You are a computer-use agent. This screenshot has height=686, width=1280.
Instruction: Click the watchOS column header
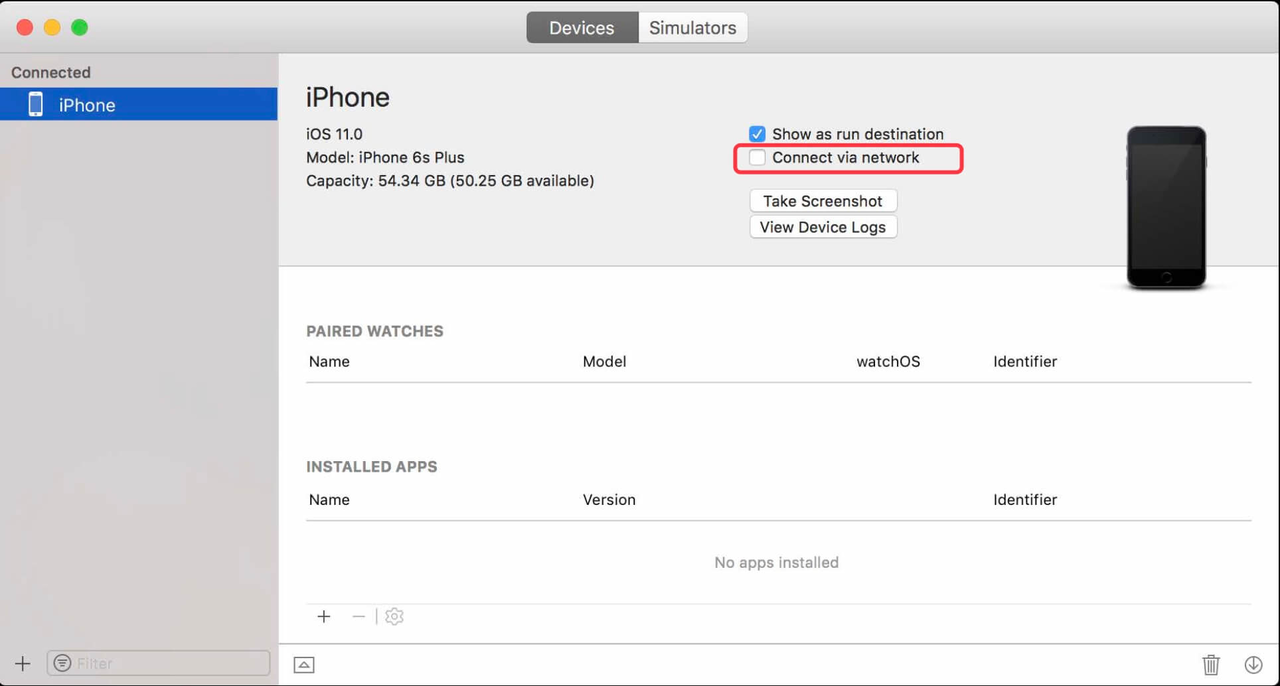pos(888,361)
